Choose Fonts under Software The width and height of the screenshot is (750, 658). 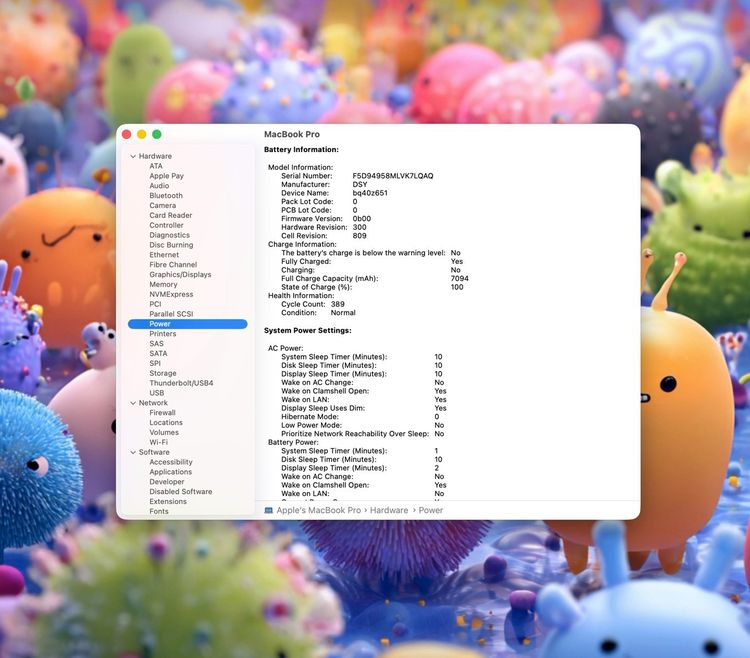[159, 511]
